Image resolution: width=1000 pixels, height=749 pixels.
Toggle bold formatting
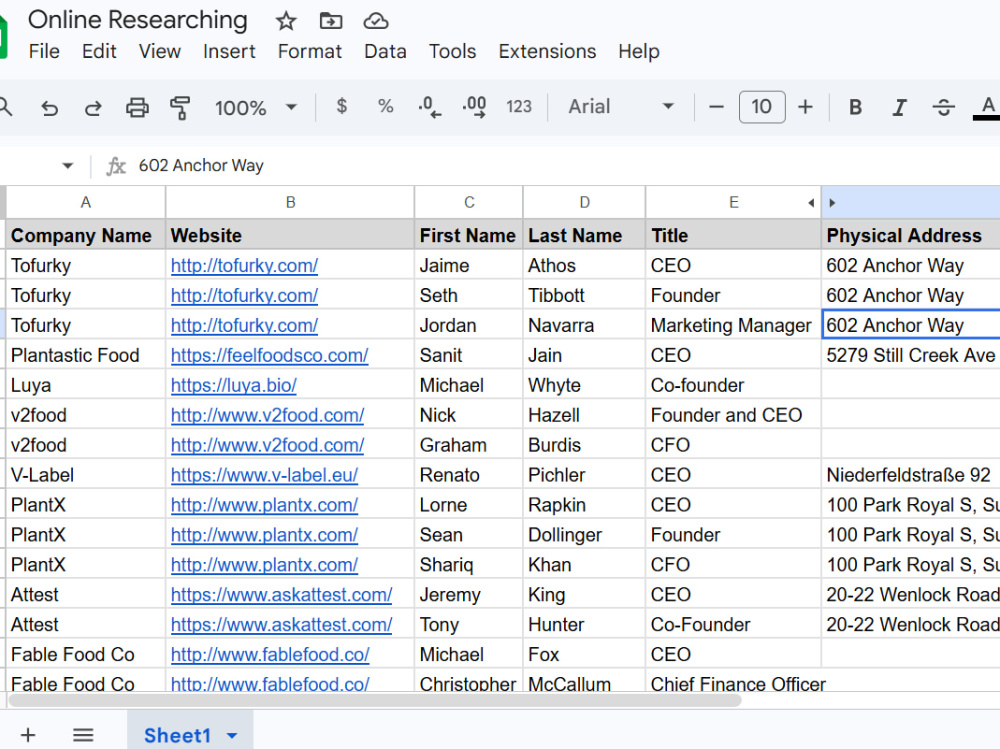[855, 107]
